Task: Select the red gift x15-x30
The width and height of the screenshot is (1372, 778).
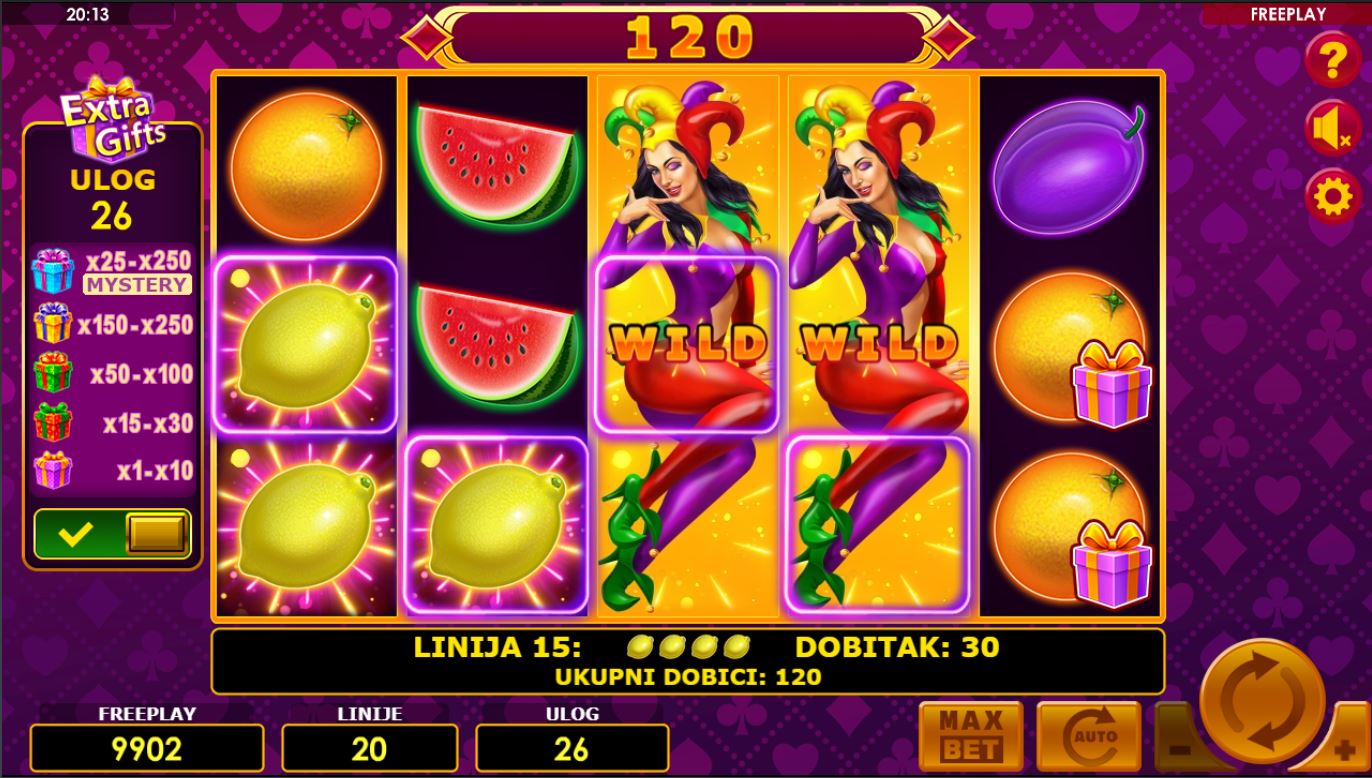Action: pos(112,423)
